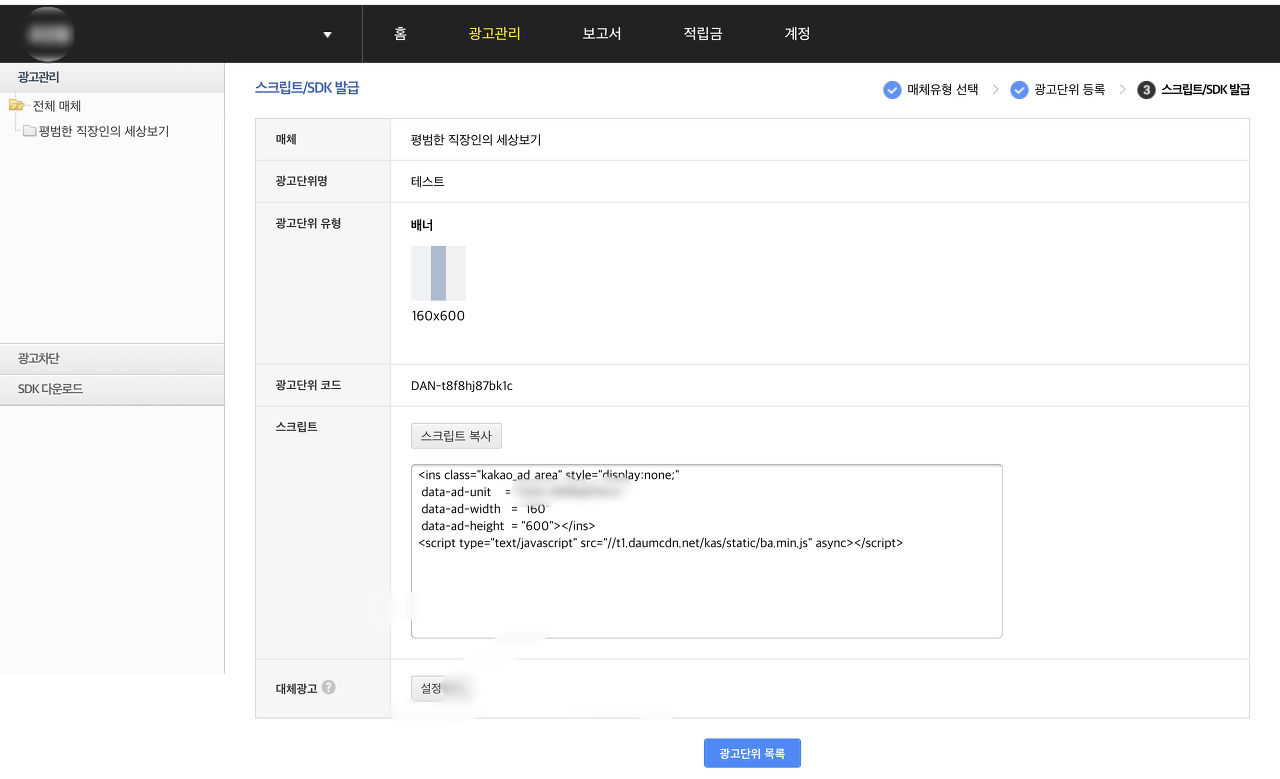Click 광고단위 목록 button
Viewport: 1280px width, 779px height.
tap(752, 753)
